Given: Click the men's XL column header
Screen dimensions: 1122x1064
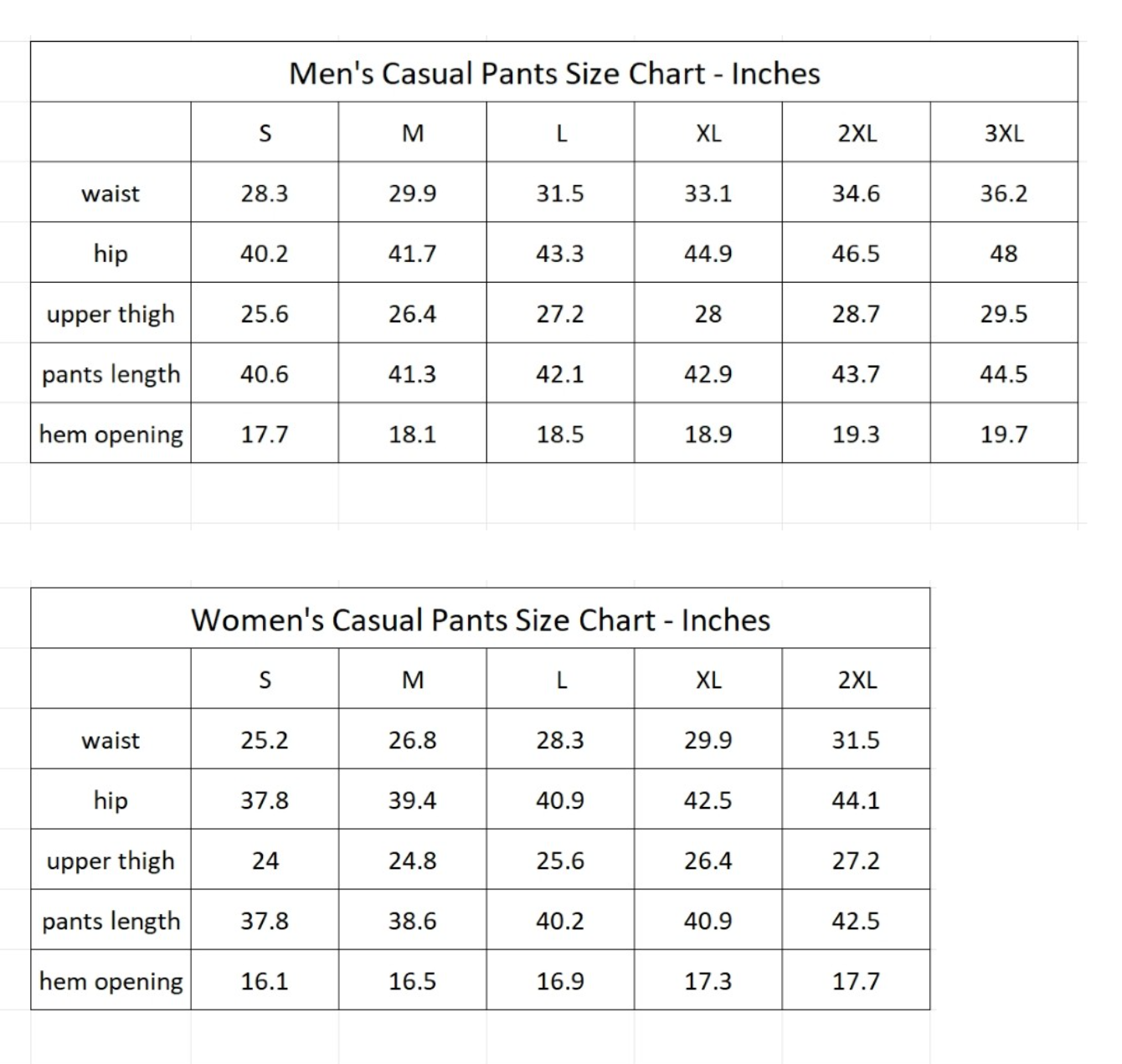Looking at the screenshot, I should click(708, 133).
